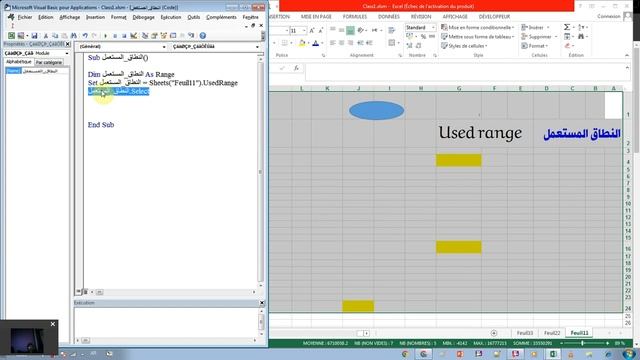Viewport: 640px width, 360px height.
Task: Click the UsedRange code line
Action: click(x=162, y=83)
